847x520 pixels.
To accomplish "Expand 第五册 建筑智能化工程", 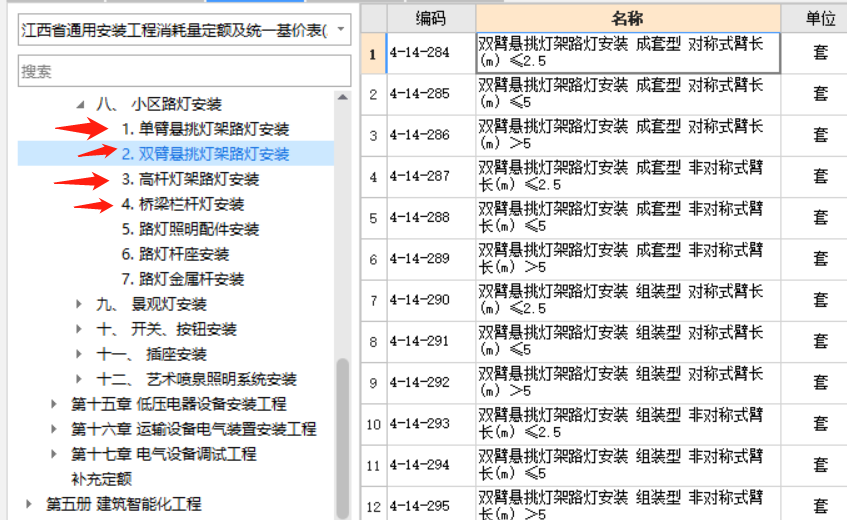I will point(29,504).
